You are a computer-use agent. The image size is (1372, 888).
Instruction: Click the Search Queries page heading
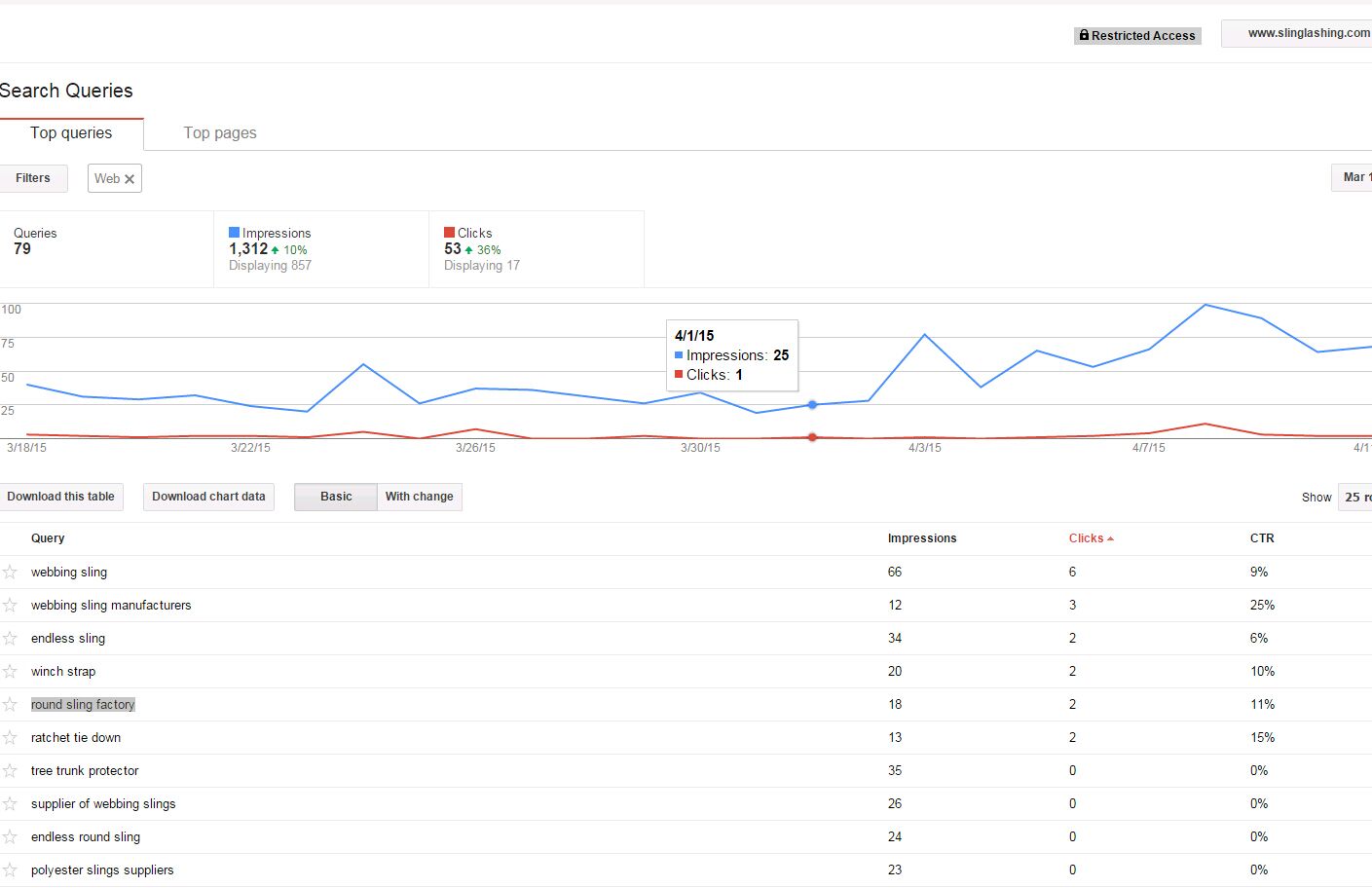(66, 91)
